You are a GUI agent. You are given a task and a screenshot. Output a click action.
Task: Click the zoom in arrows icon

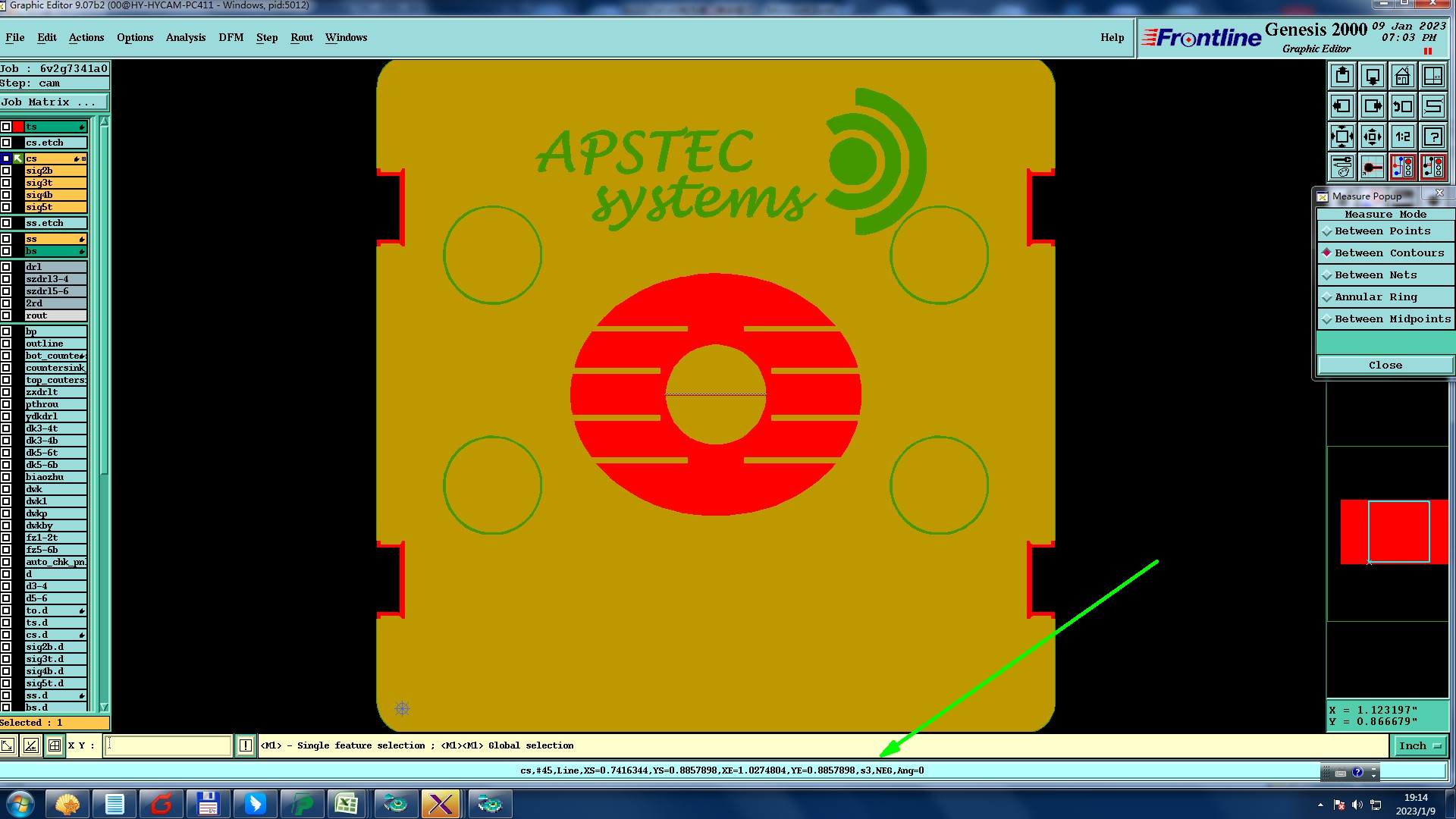[1342, 136]
